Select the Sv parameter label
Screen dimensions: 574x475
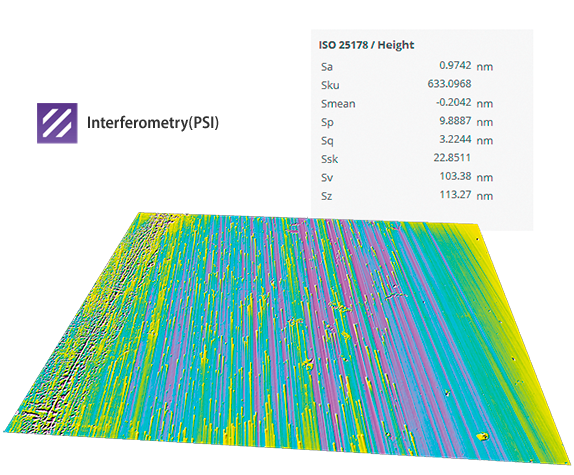(327, 178)
